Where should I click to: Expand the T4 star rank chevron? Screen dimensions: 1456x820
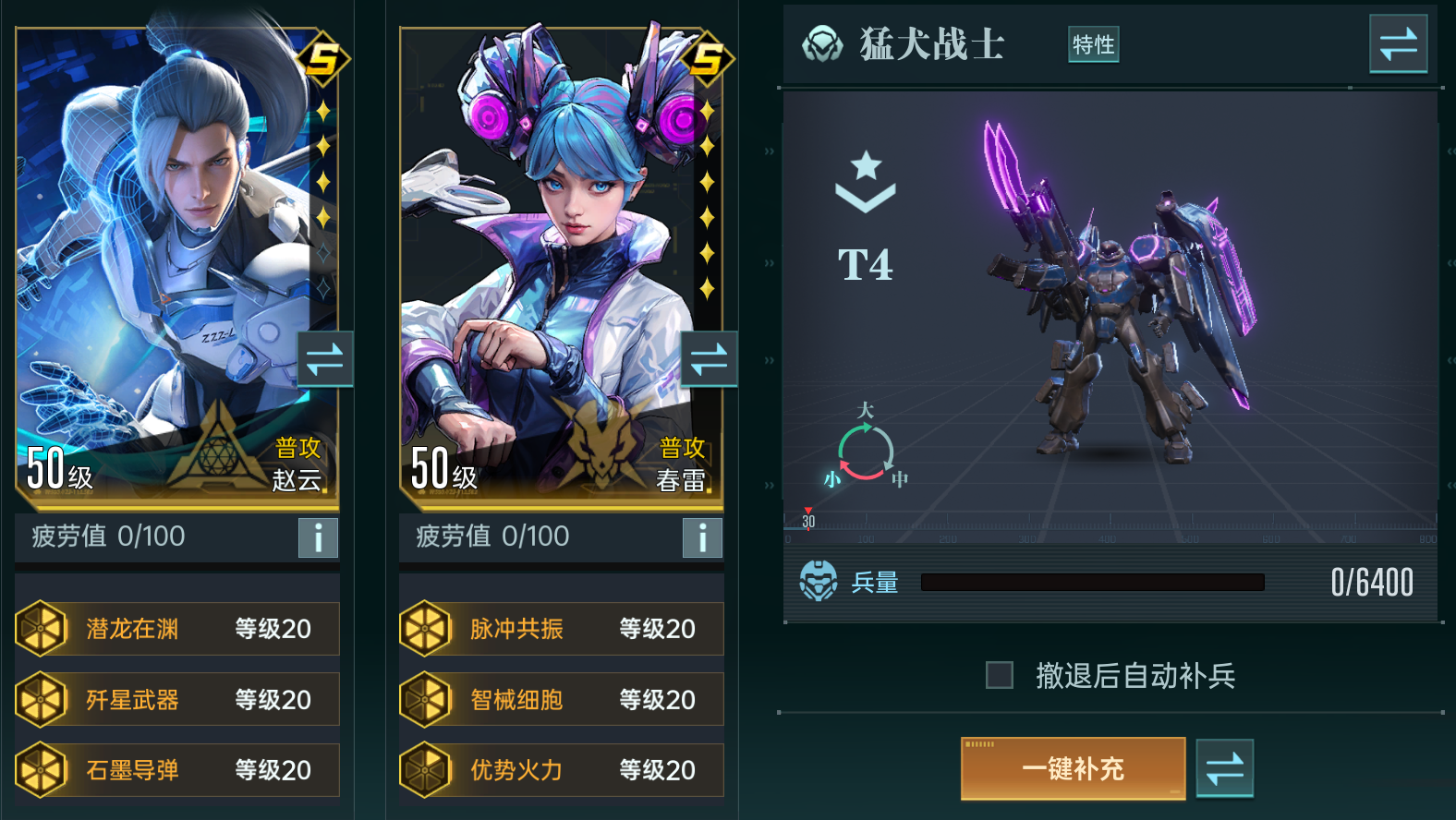point(866,182)
